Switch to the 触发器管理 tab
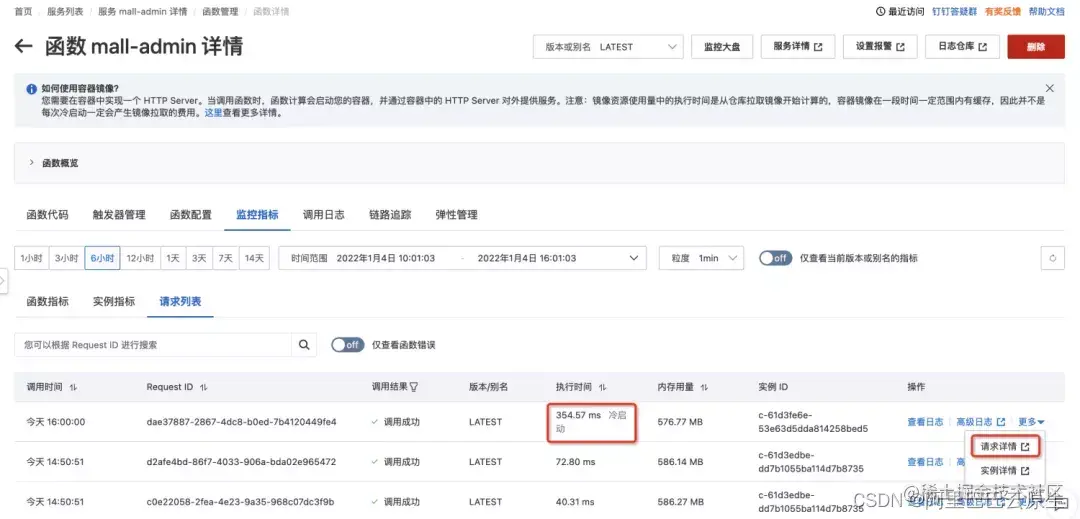This screenshot has height=519, width=1080. [x=119, y=214]
